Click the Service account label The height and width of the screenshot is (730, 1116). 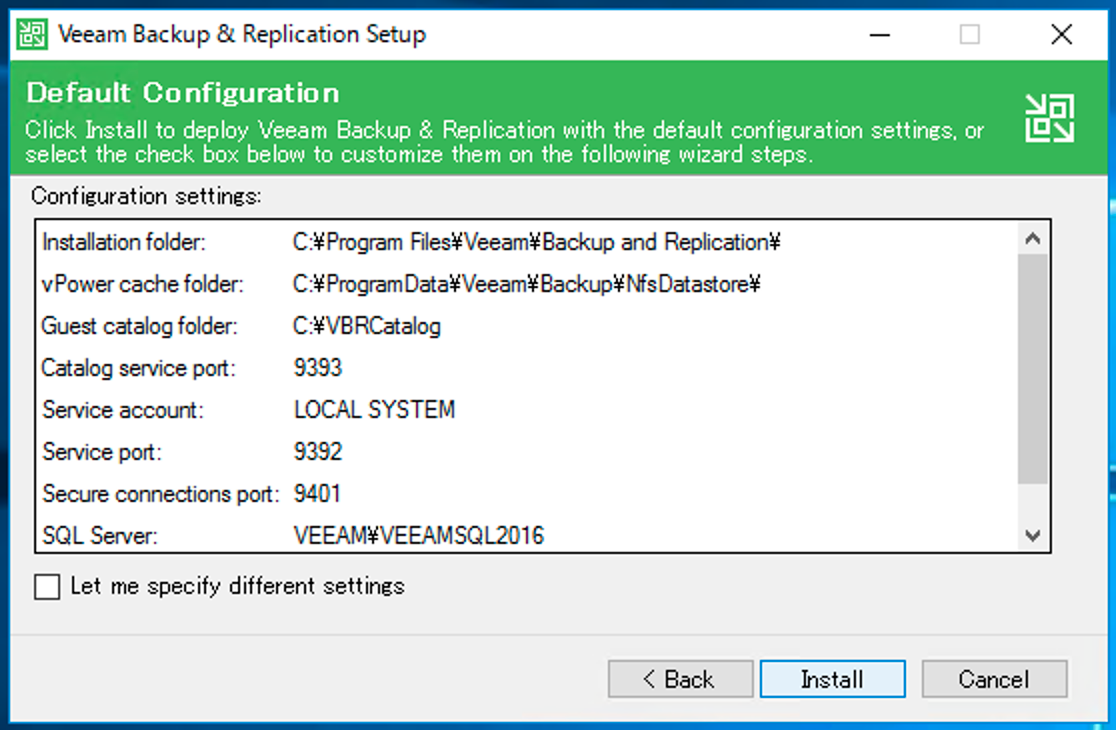123,410
